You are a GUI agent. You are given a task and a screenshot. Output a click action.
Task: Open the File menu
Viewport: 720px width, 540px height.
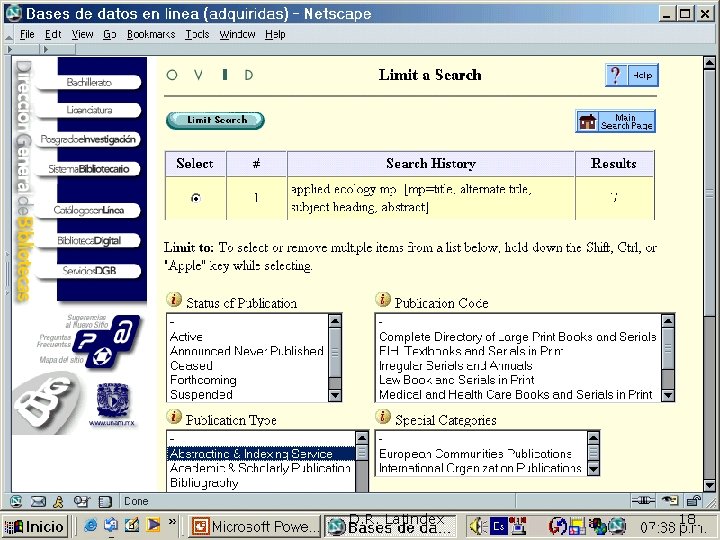point(27,34)
